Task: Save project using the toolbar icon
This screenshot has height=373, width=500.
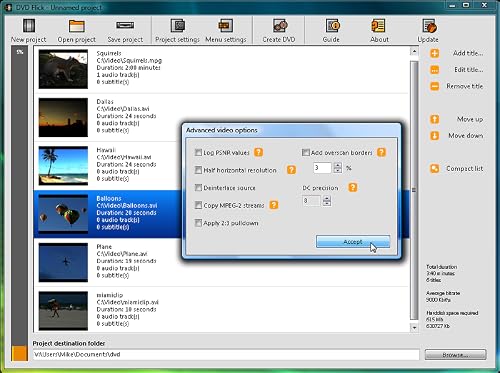Action: click(125, 25)
